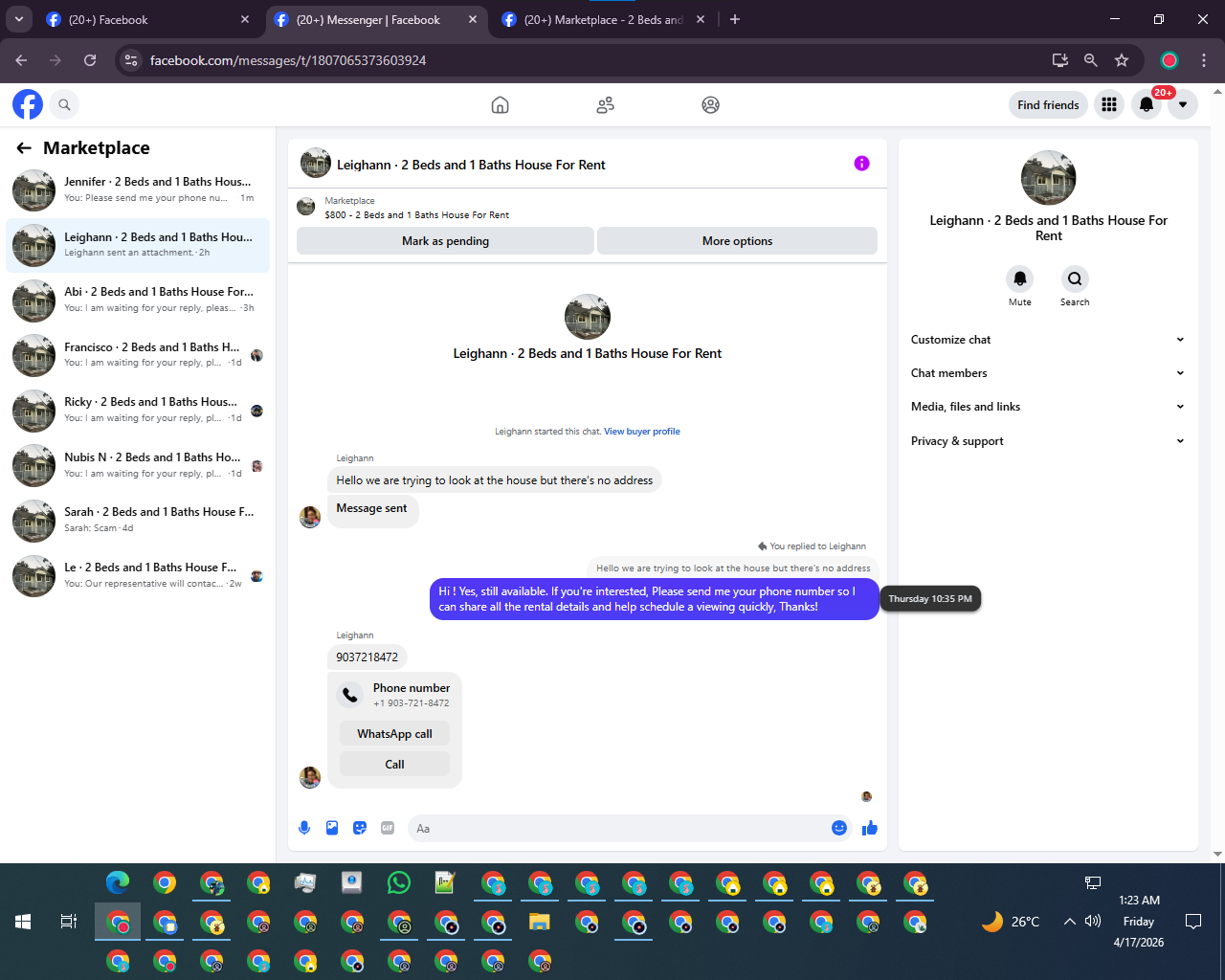Record a voice clip with microphone icon
The width and height of the screenshot is (1225, 980).
[304, 828]
